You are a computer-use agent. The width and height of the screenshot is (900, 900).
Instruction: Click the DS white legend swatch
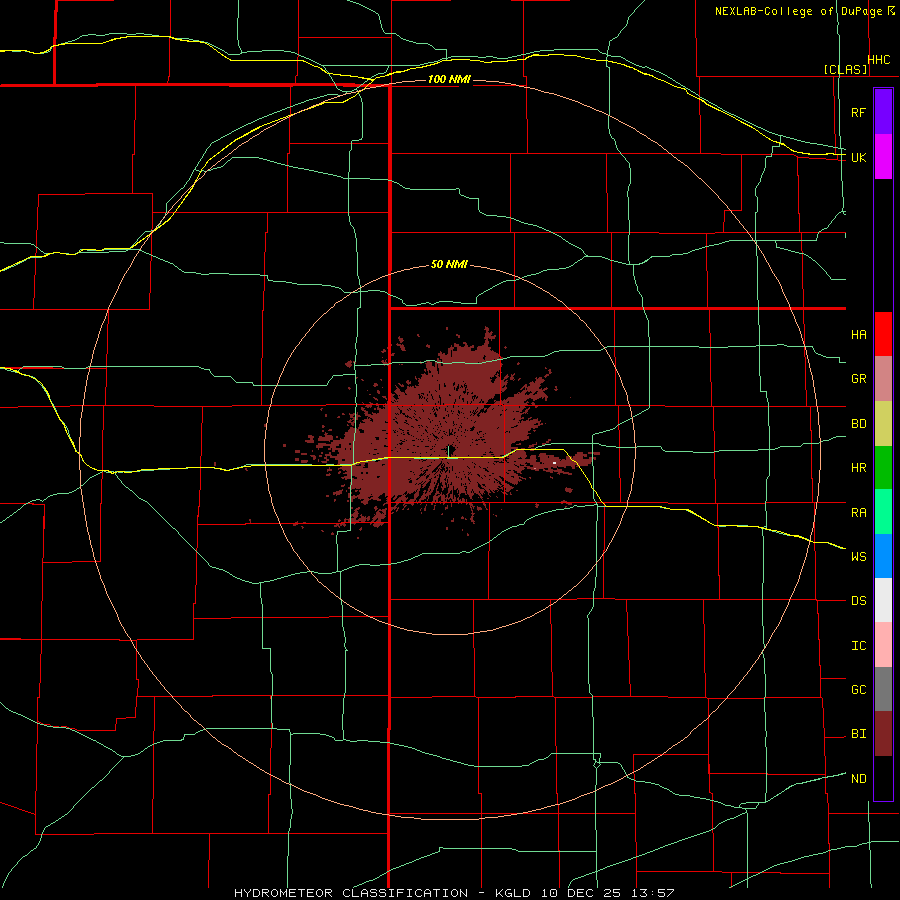[x=883, y=600]
